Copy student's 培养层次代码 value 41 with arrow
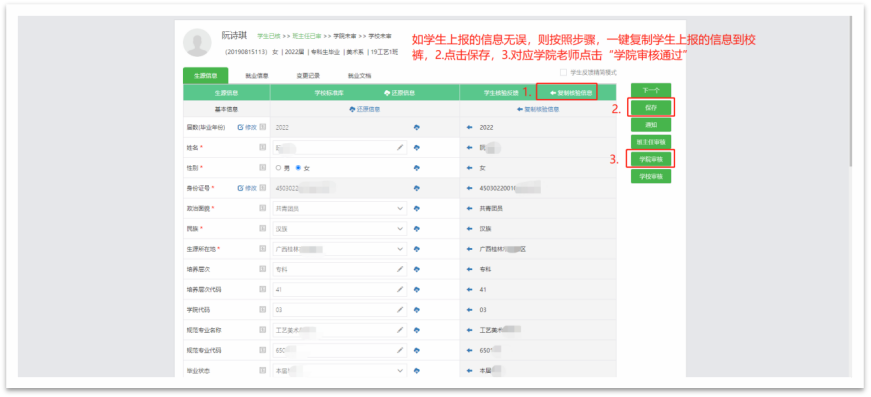 (469, 289)
